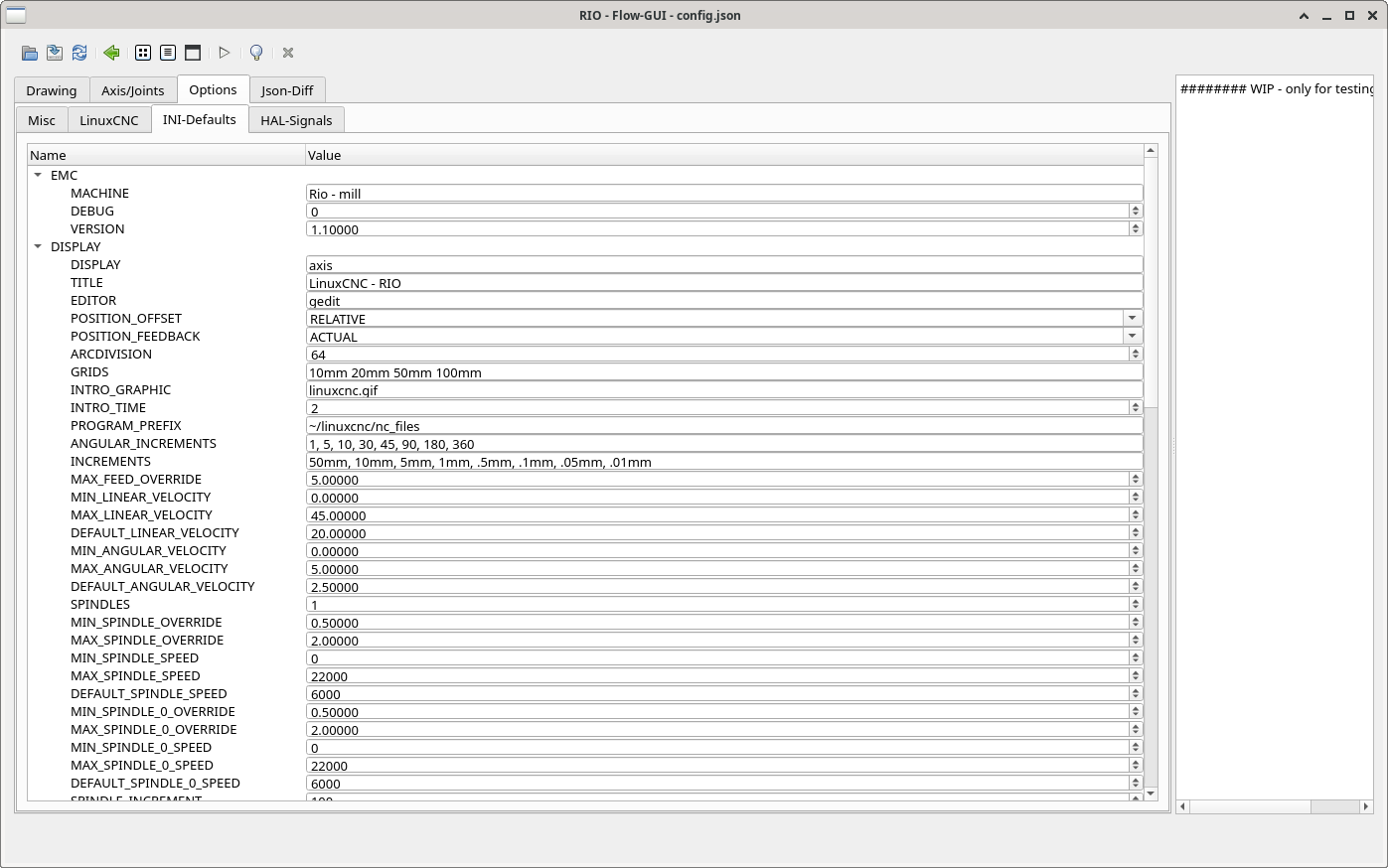Click the light bulb toolbar icon
Image resolution: width=1388 pixels, height=868 pixels.
click(256, 53)
